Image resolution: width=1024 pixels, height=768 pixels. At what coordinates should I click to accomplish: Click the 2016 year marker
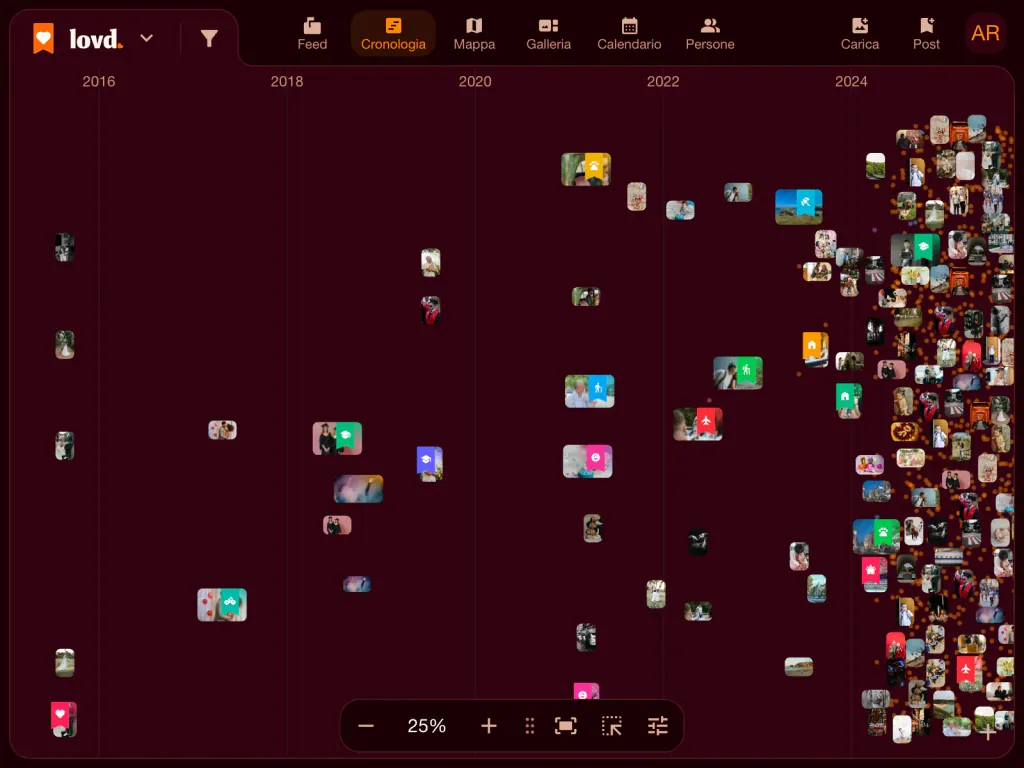(99, 82)
